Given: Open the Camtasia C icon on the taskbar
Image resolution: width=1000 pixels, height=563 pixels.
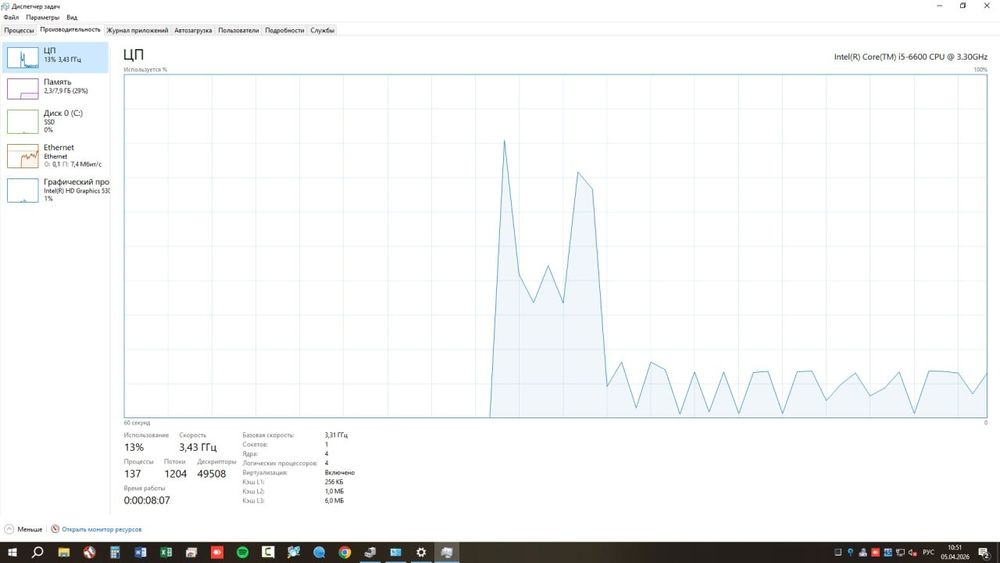Looking at the screenshot, I should pyautogui.click(x=268, y=552).
